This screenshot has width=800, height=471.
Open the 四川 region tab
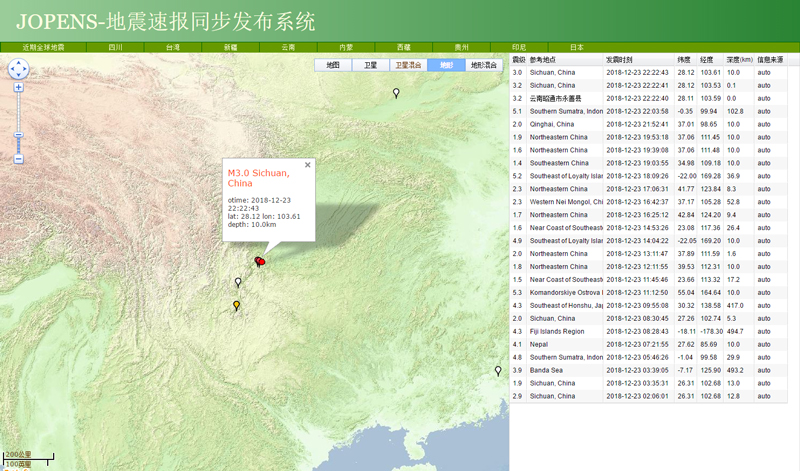point(116,47)
